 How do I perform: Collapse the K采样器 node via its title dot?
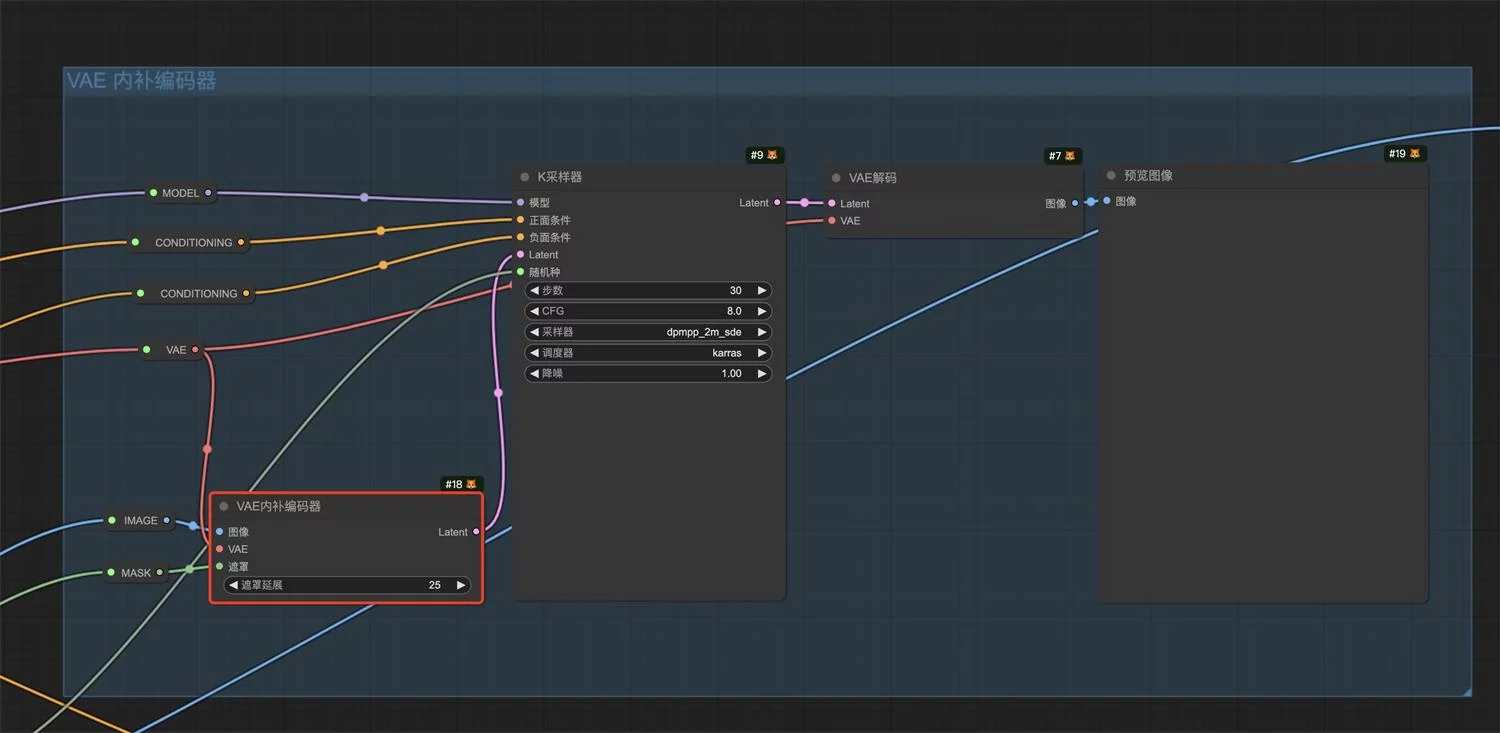(x=524, y=177)
